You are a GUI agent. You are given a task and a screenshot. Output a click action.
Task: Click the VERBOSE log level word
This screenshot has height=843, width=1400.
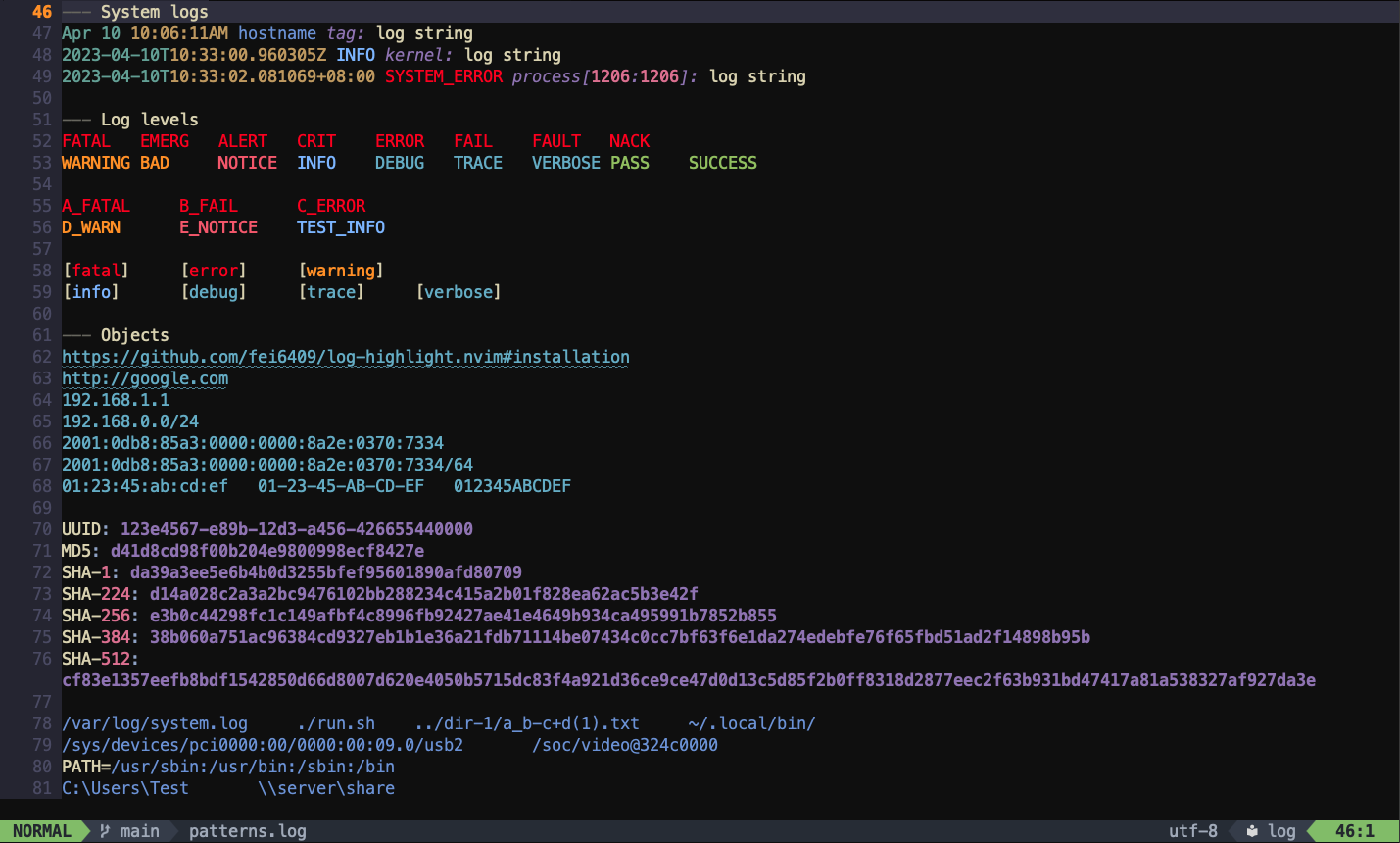566,163
